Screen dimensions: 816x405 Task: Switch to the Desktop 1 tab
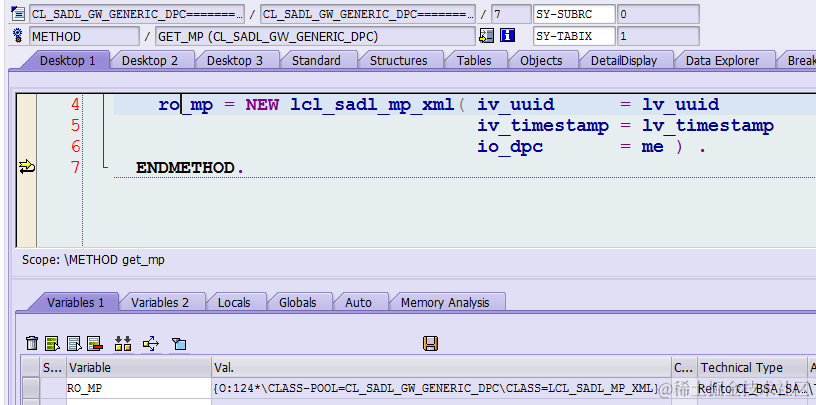click(x=67, y=60)
